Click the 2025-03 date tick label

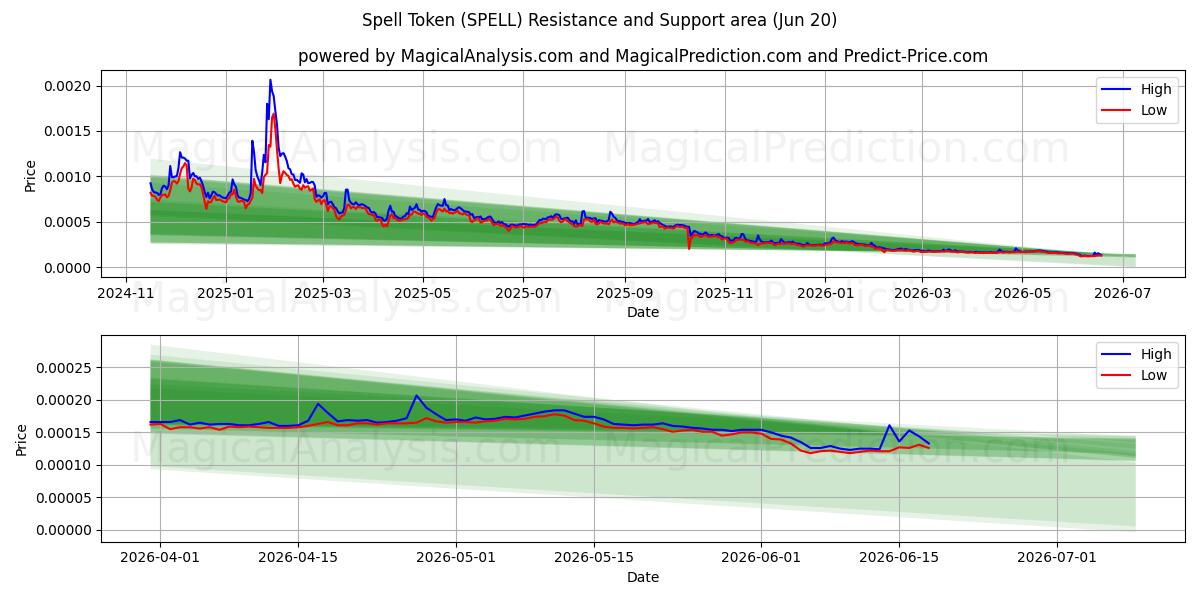click(323, 293)
